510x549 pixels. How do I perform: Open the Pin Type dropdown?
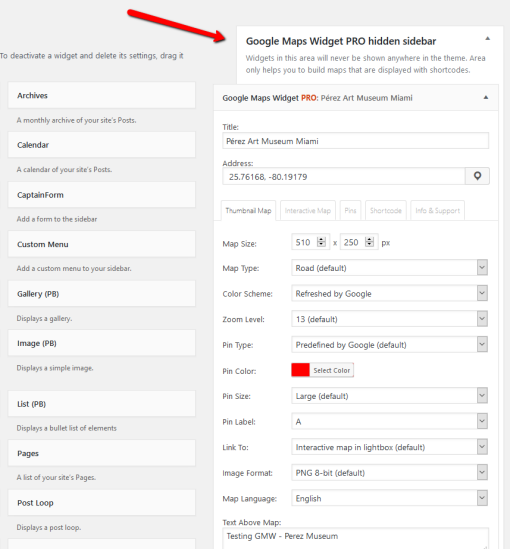[389, 345]
